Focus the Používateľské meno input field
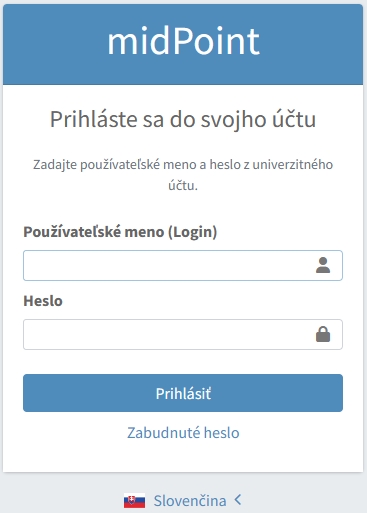 (x=183, y=265)
